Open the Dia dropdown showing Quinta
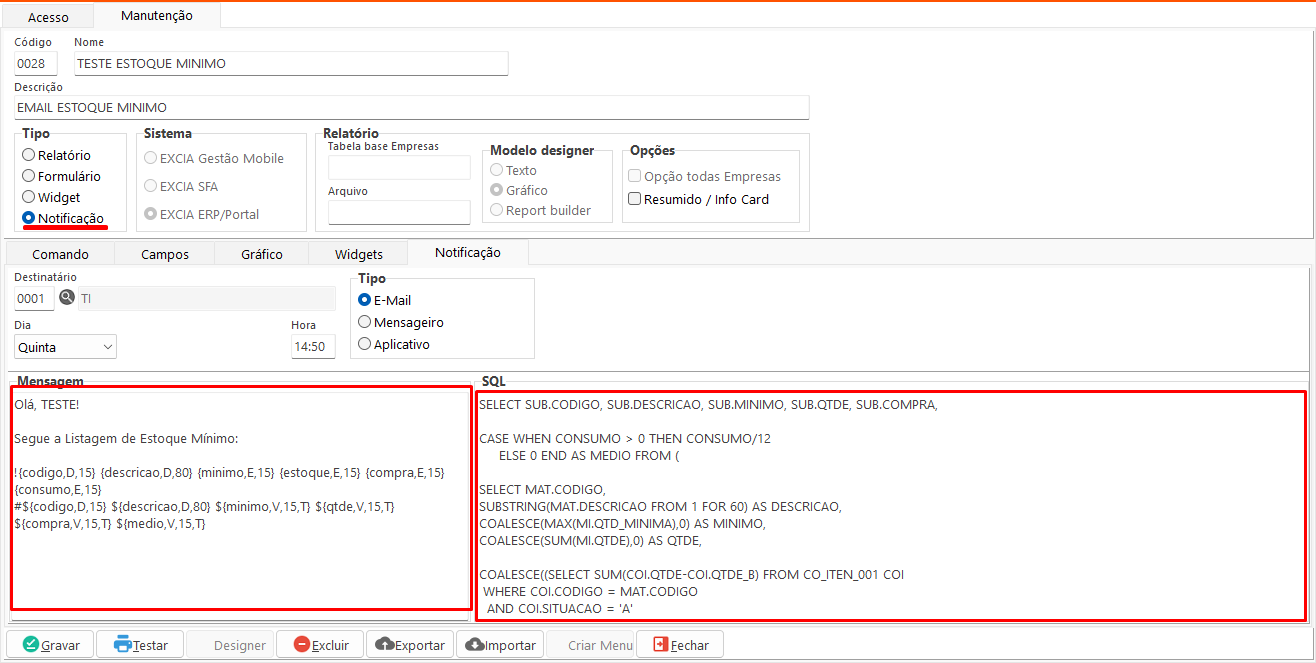 point(66,347)
